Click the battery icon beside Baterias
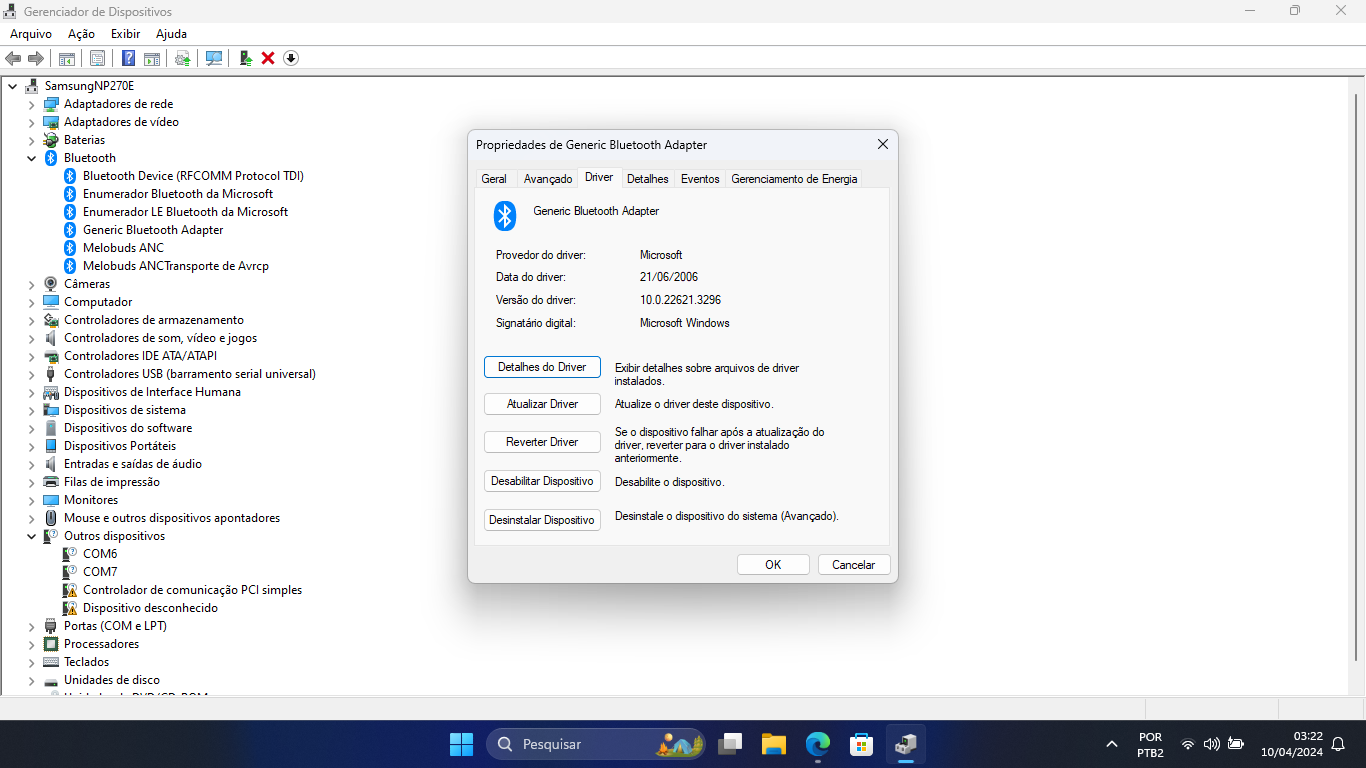Image resolution: width=1366 pixels, height=768 pixels. tap(51, 140)
